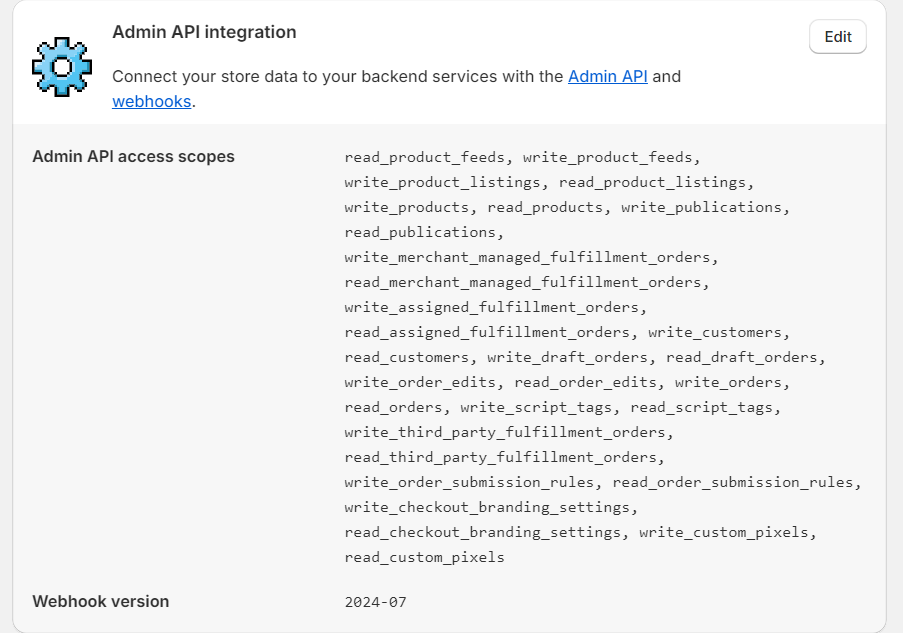
Task: Click the write_customers scope text
Action: click(715, 332)
